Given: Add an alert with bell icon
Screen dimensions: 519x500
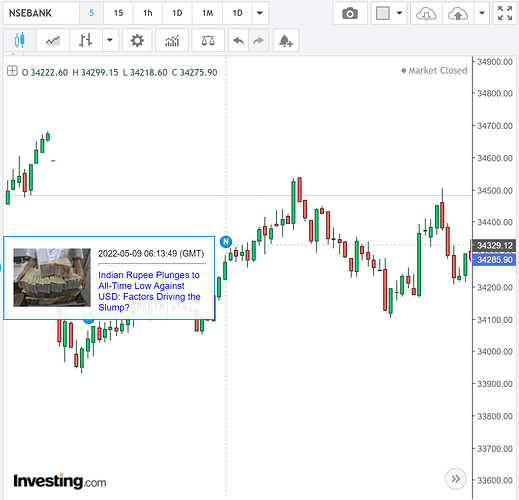Looking at the screenshot, I should coord(286,41).
